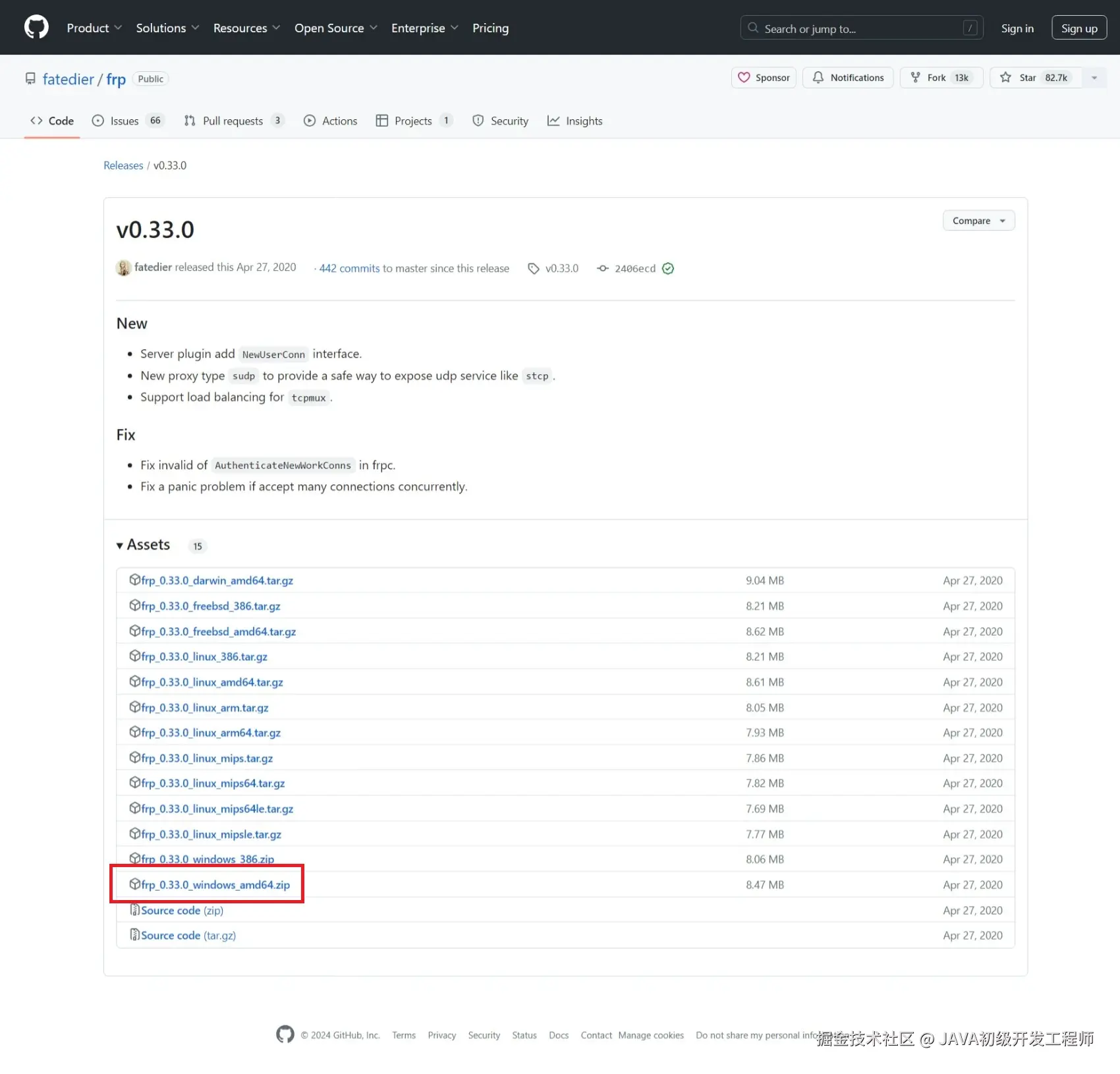Expand the Enterprise menu
This screenshot has width=1120, height=1074.
click(425, 28)
